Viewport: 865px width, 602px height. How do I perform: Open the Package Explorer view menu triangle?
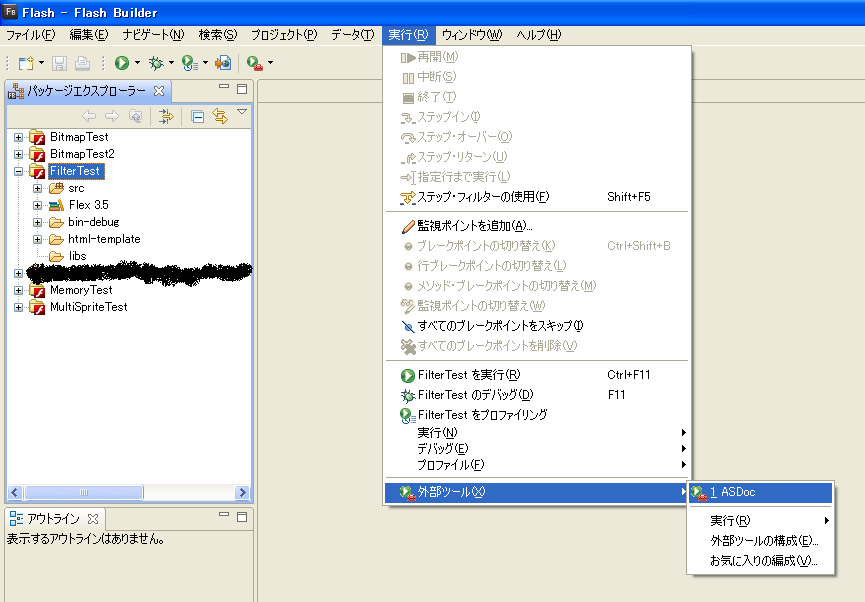241,112
